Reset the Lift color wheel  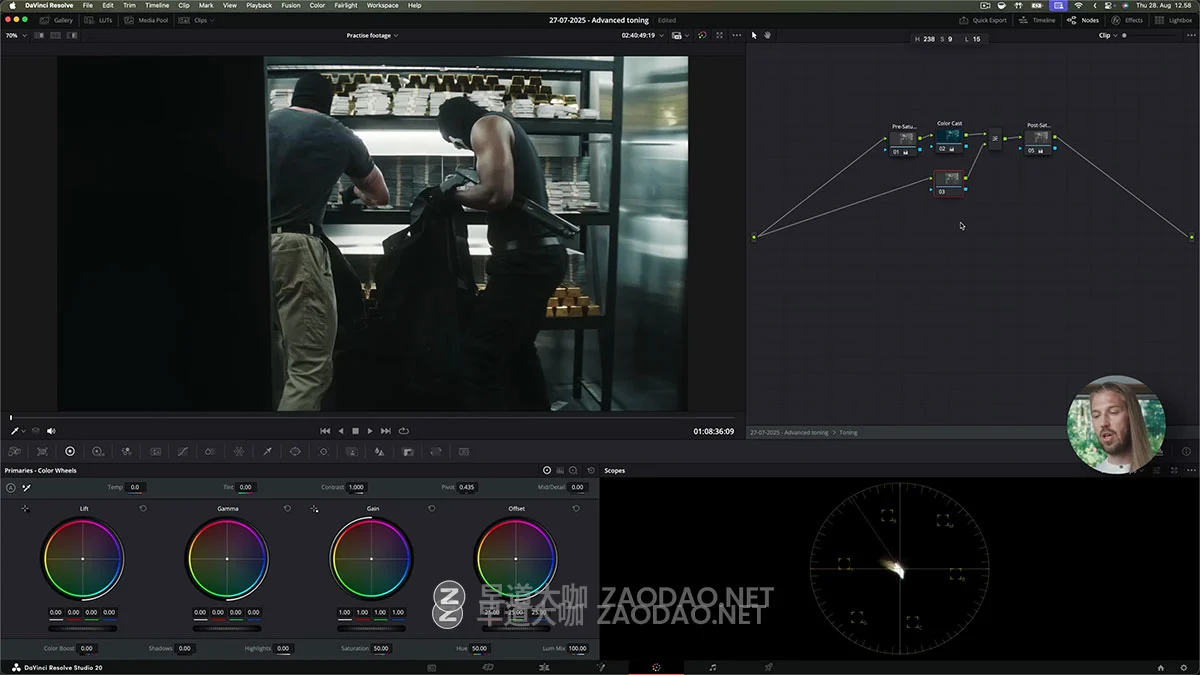coord(143,509)
